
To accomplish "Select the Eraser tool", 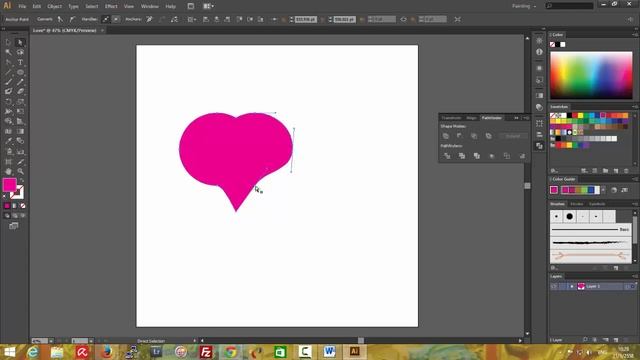I will [x=20, y=92].
